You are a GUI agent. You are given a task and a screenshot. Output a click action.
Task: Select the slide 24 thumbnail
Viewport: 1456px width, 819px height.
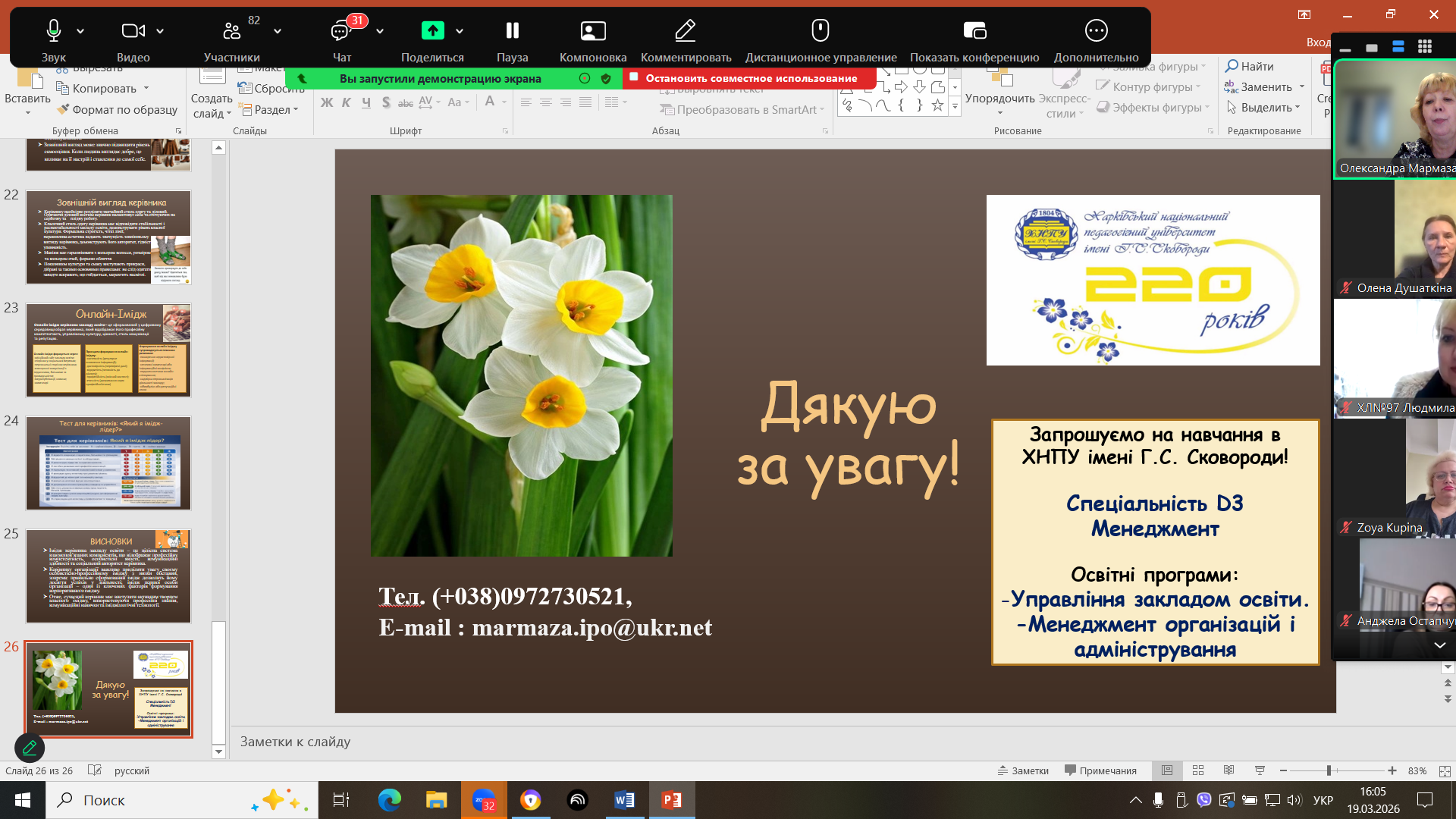pos(108,463)
